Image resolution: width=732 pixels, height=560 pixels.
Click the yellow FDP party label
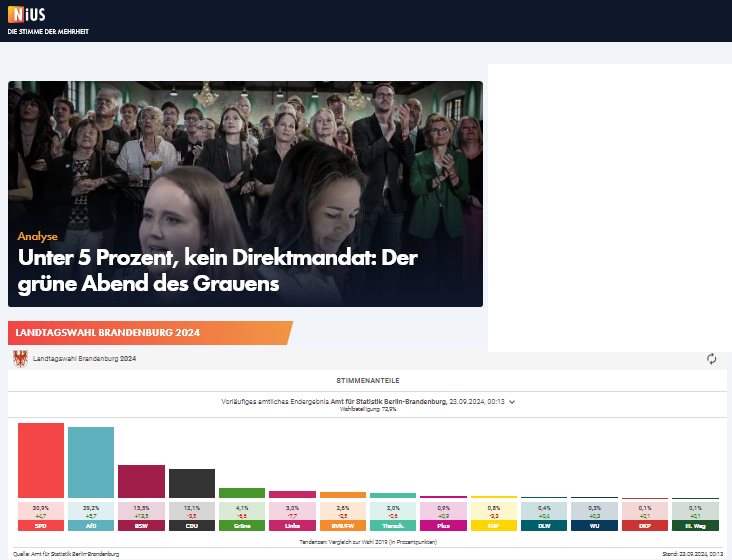(x=493, y=525)
